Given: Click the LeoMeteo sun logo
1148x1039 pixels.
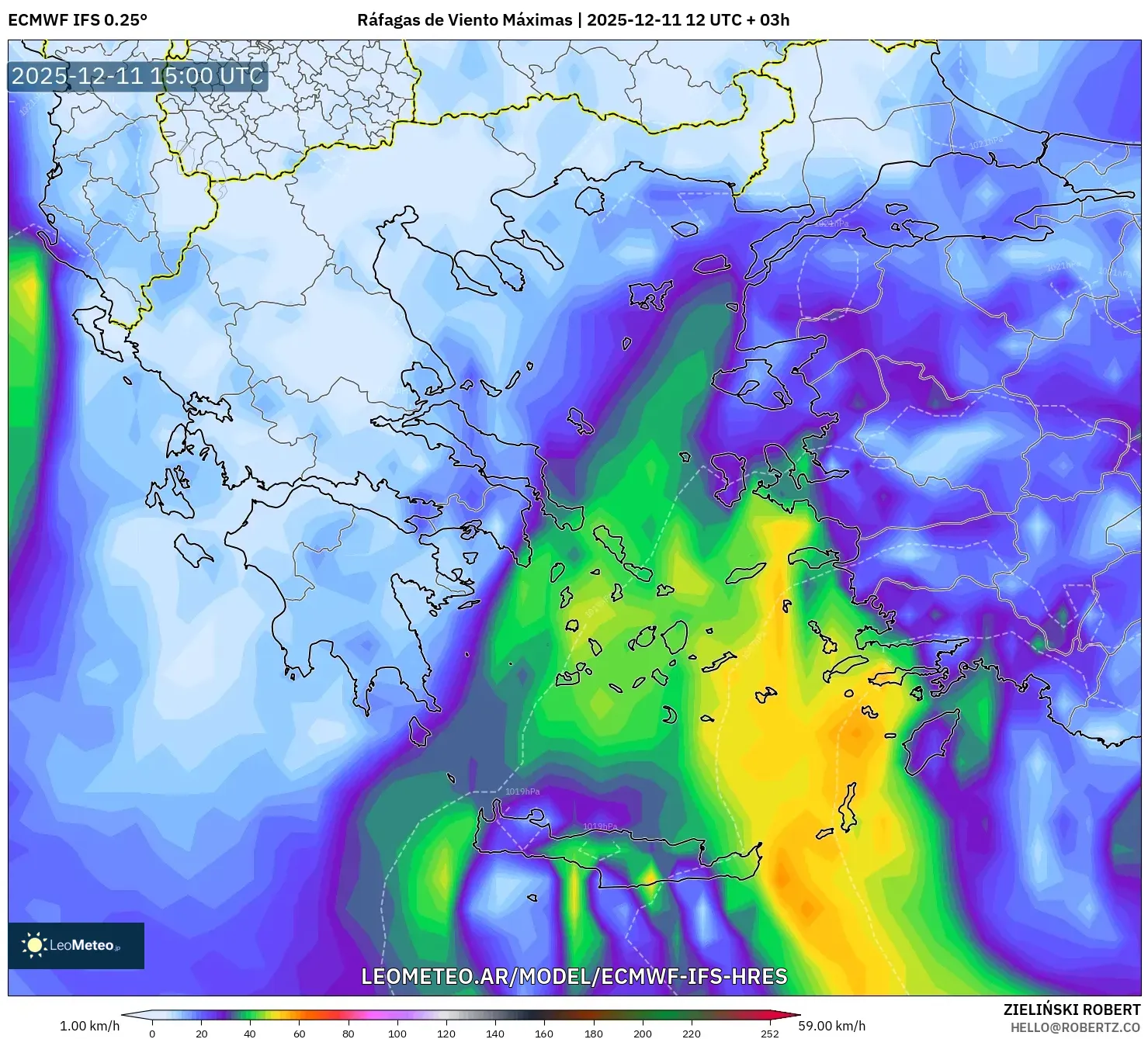Looking at the screenshot, I should click(x=34, y=946).
